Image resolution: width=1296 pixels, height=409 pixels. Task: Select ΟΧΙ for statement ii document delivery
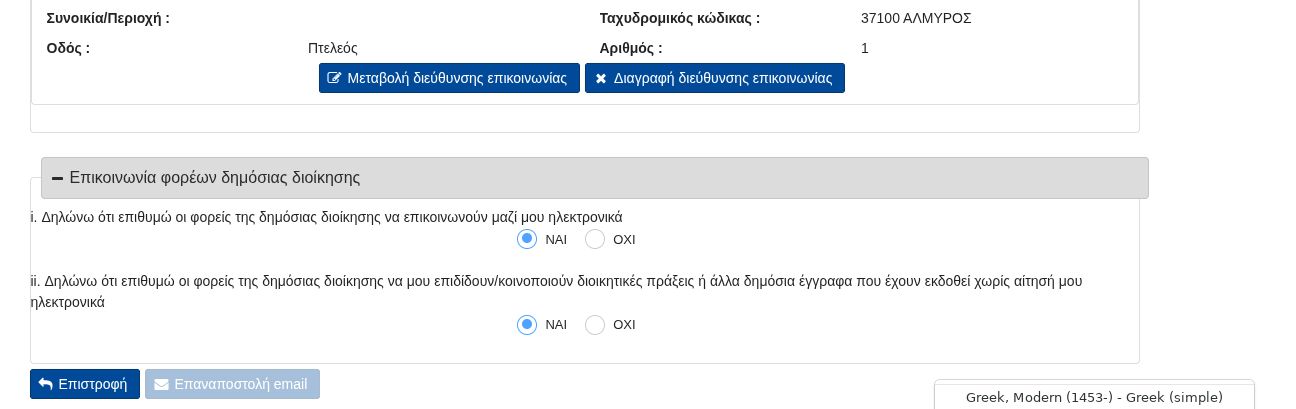[x=595, y=324]
